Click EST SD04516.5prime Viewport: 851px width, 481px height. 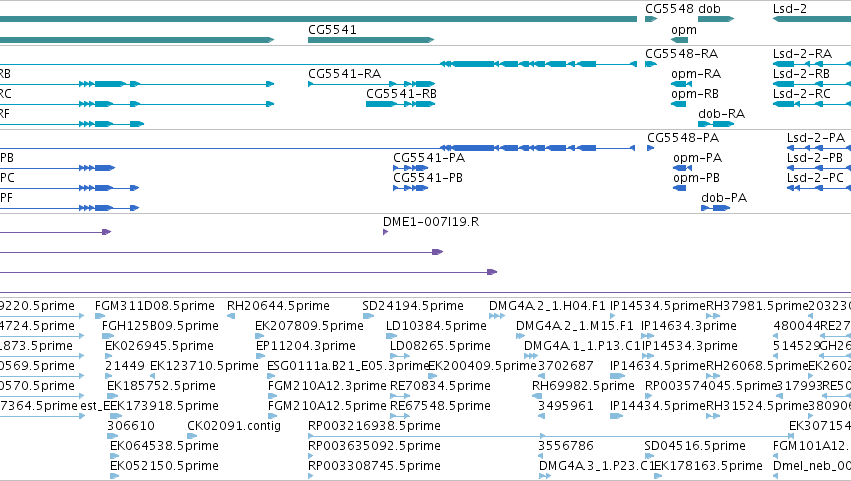click(695, 447)
